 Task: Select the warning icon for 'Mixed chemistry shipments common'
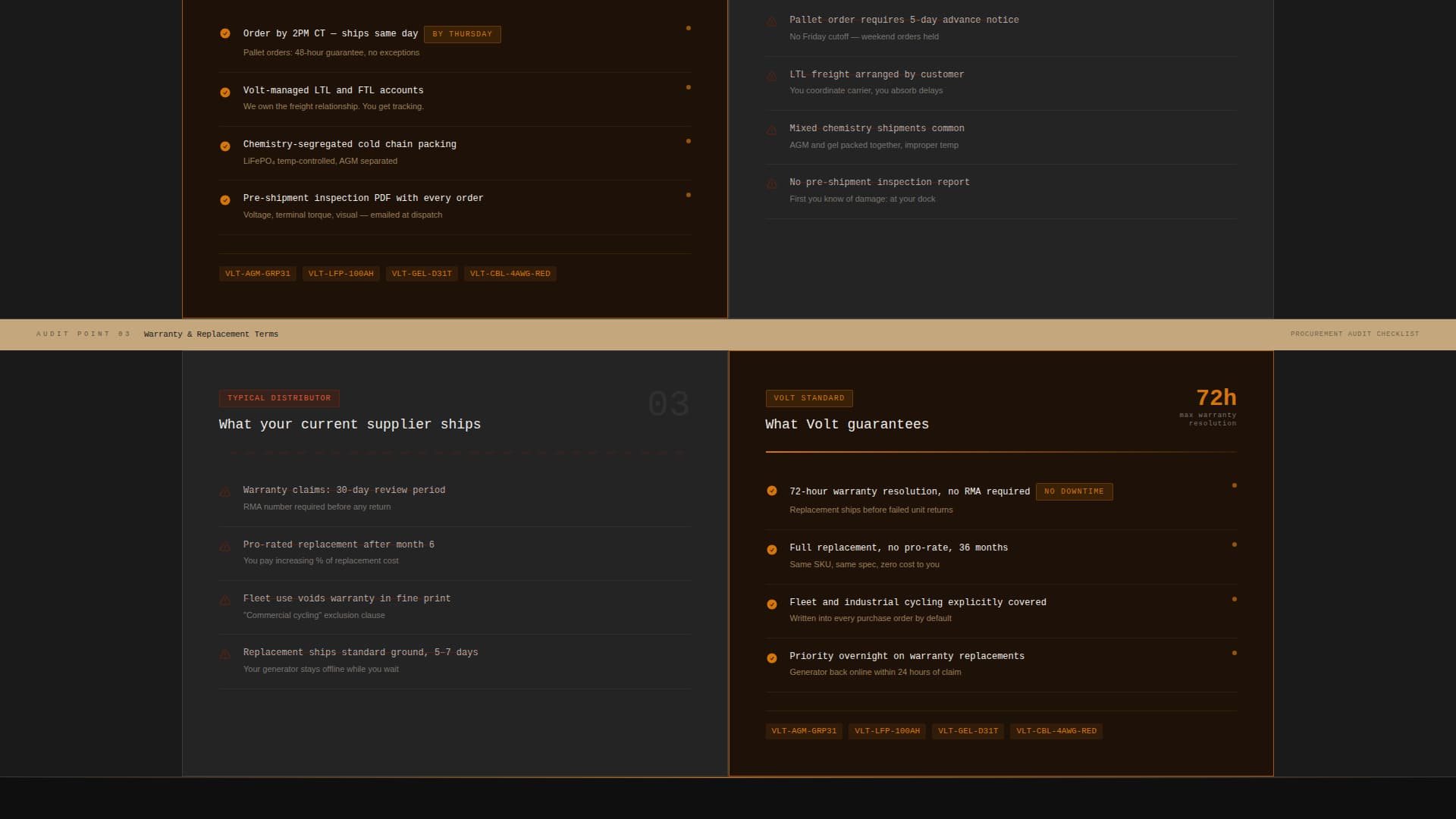(x=772, y=130)
